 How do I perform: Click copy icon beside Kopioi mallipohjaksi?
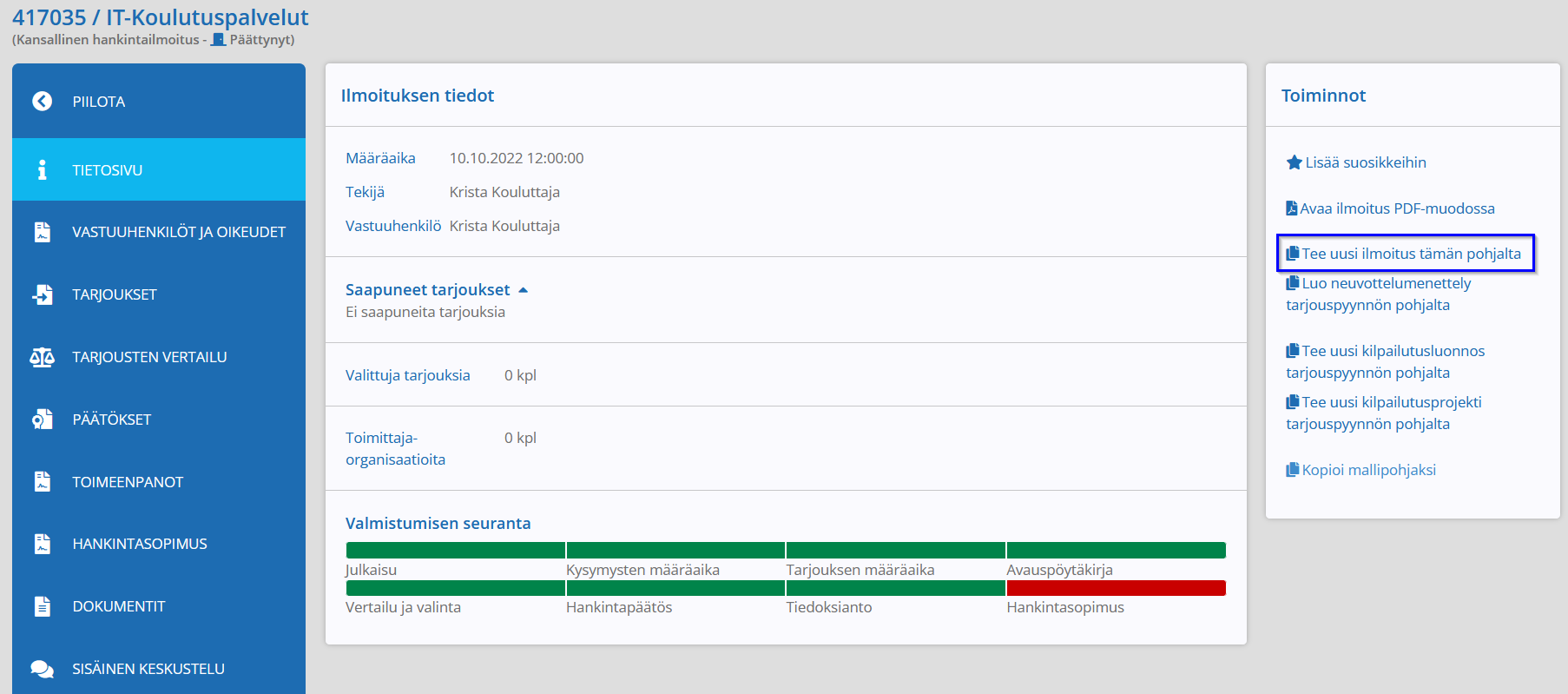point(1293,470)
